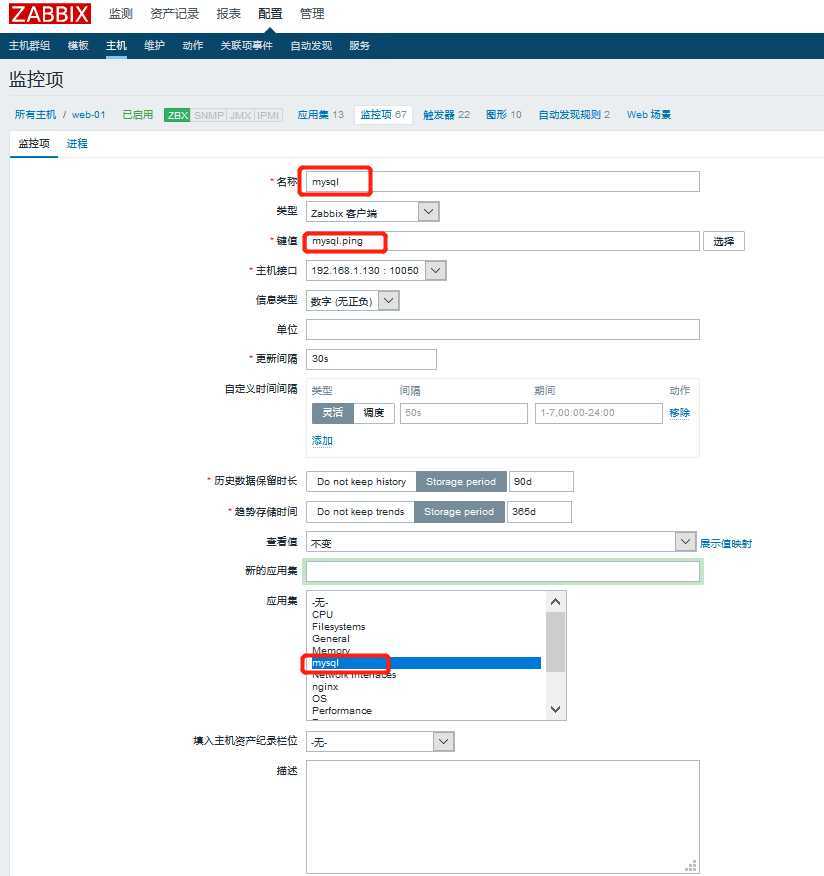Image resolution: width=824 pixels, height=876 pixels.
Task: Click 应用集 list scroll down arrow
Action: click(x=555, y=709)
